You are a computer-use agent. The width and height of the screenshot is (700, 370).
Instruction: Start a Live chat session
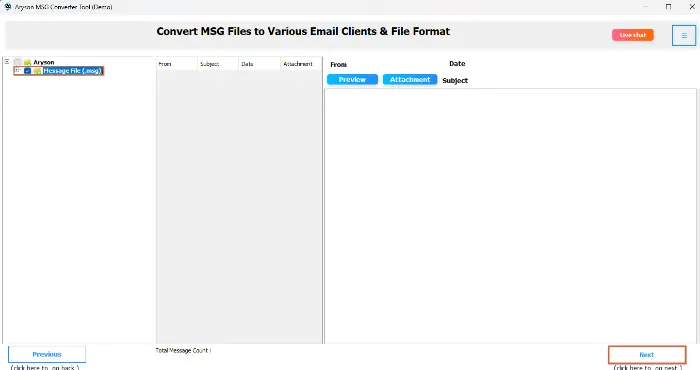(x=633, y=35)
